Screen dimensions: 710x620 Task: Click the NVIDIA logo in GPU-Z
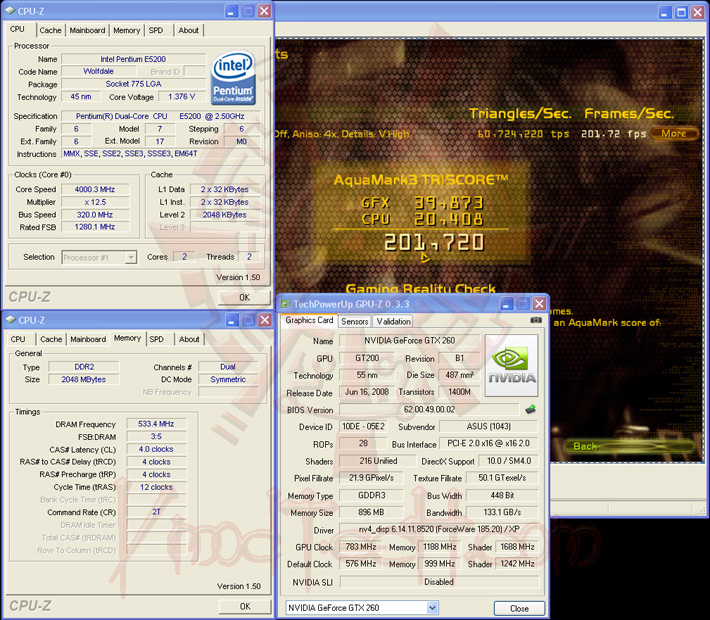point(512,365)
